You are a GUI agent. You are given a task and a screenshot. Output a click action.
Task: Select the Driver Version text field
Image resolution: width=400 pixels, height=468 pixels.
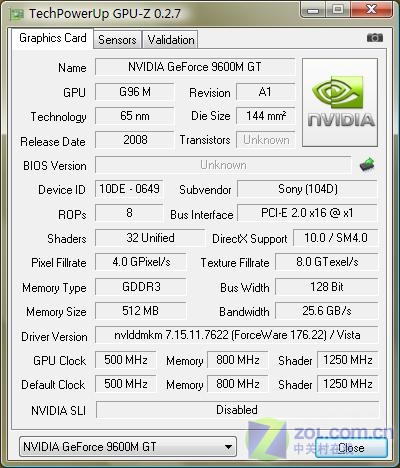pos(237,335)
